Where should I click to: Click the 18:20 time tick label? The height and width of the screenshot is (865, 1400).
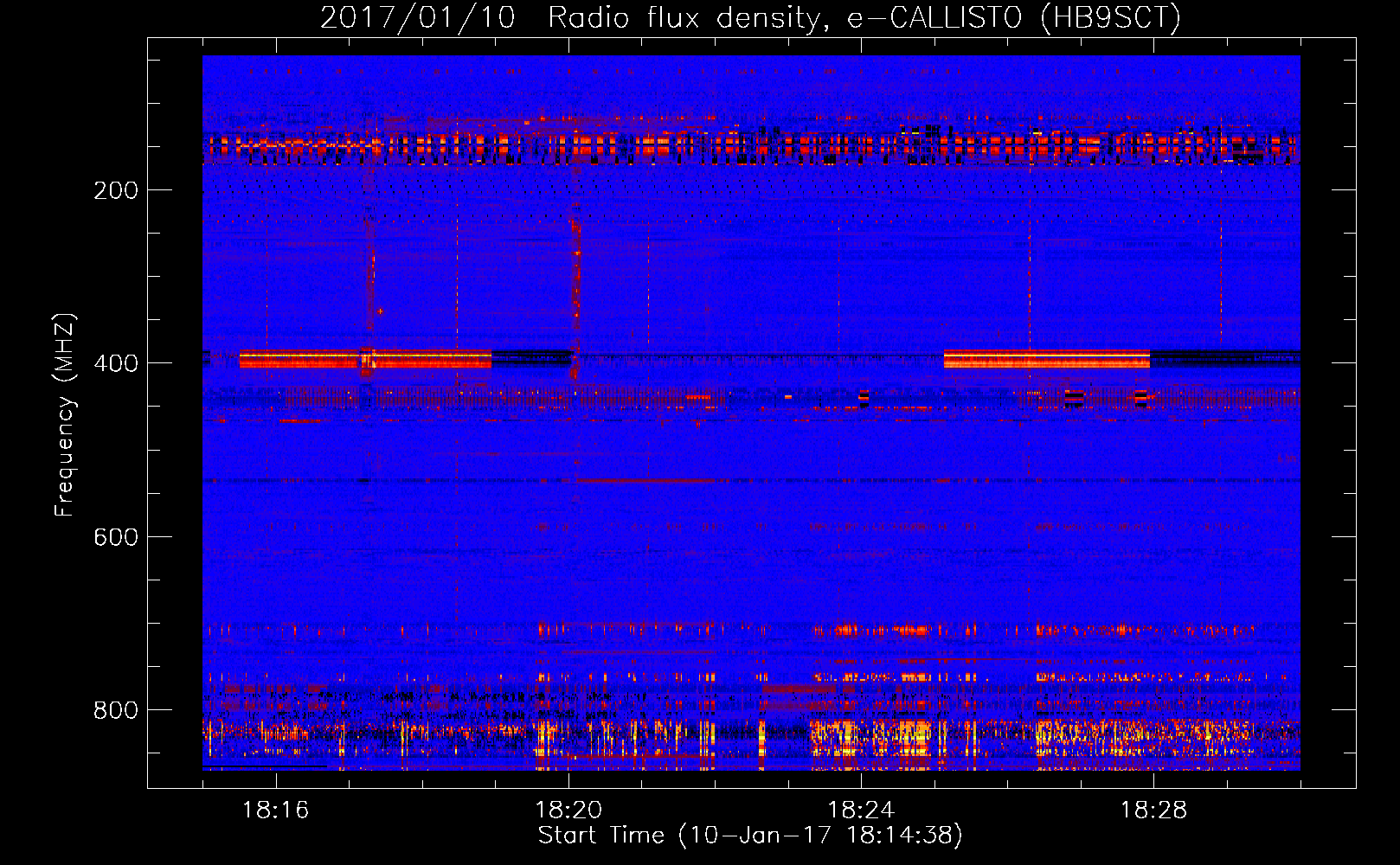568,811
